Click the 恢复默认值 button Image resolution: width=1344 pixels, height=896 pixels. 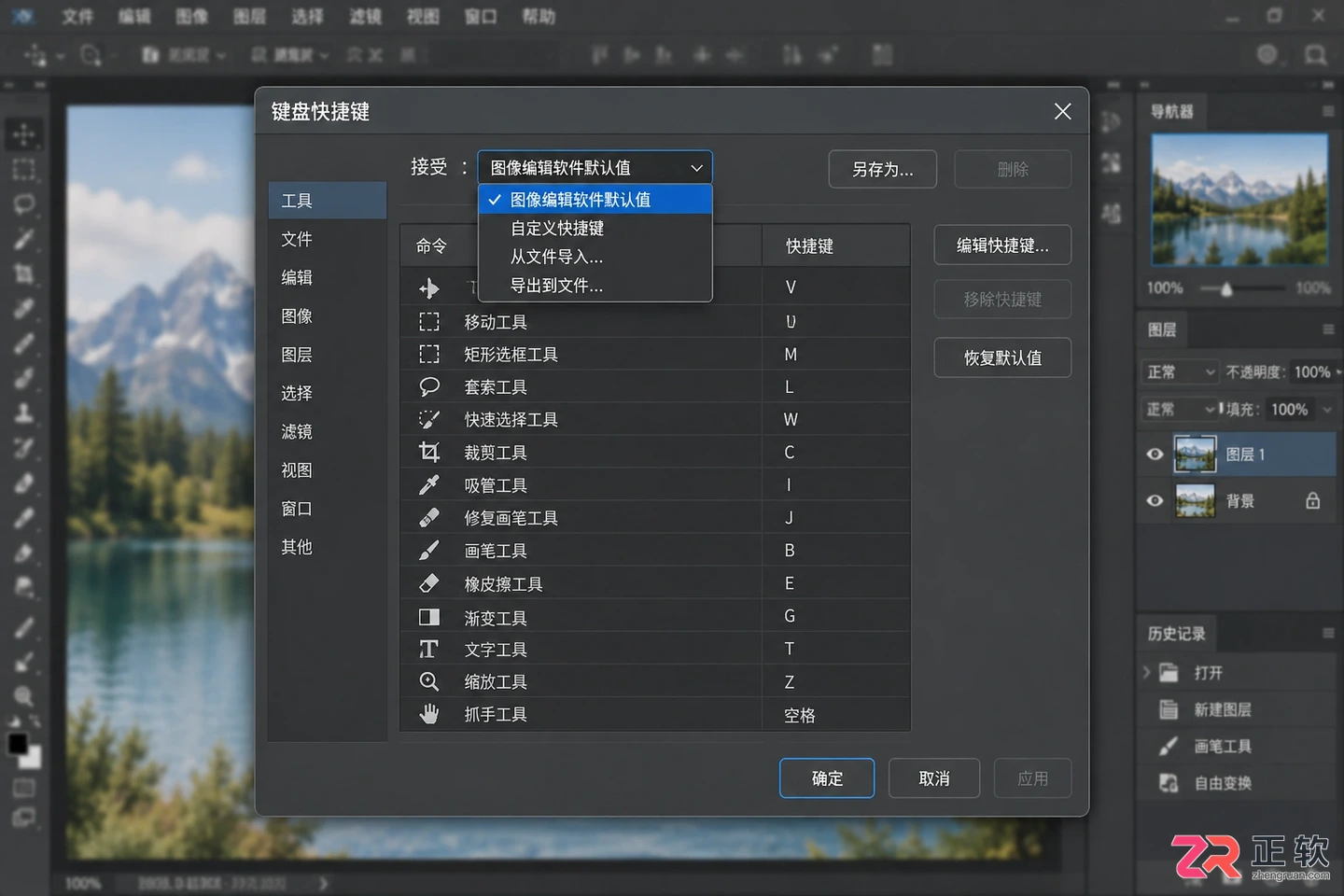coord(1002,357)
